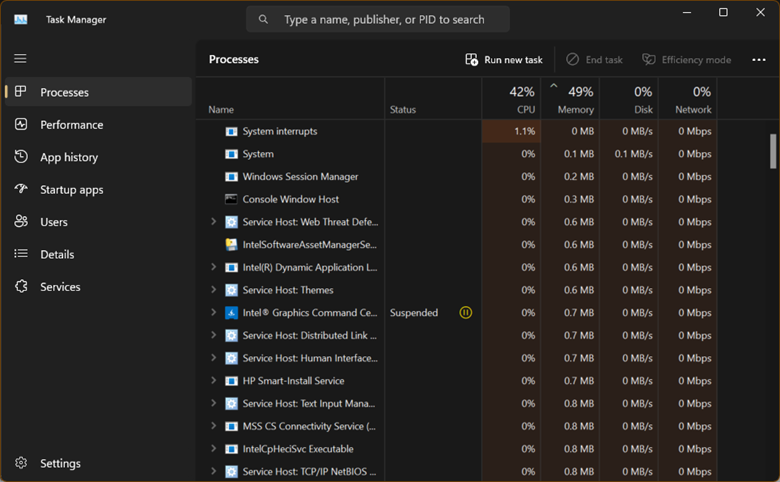This screenshot has height=482, width=780.
Task: Sort by the Status column header
Action: [433, 98]
